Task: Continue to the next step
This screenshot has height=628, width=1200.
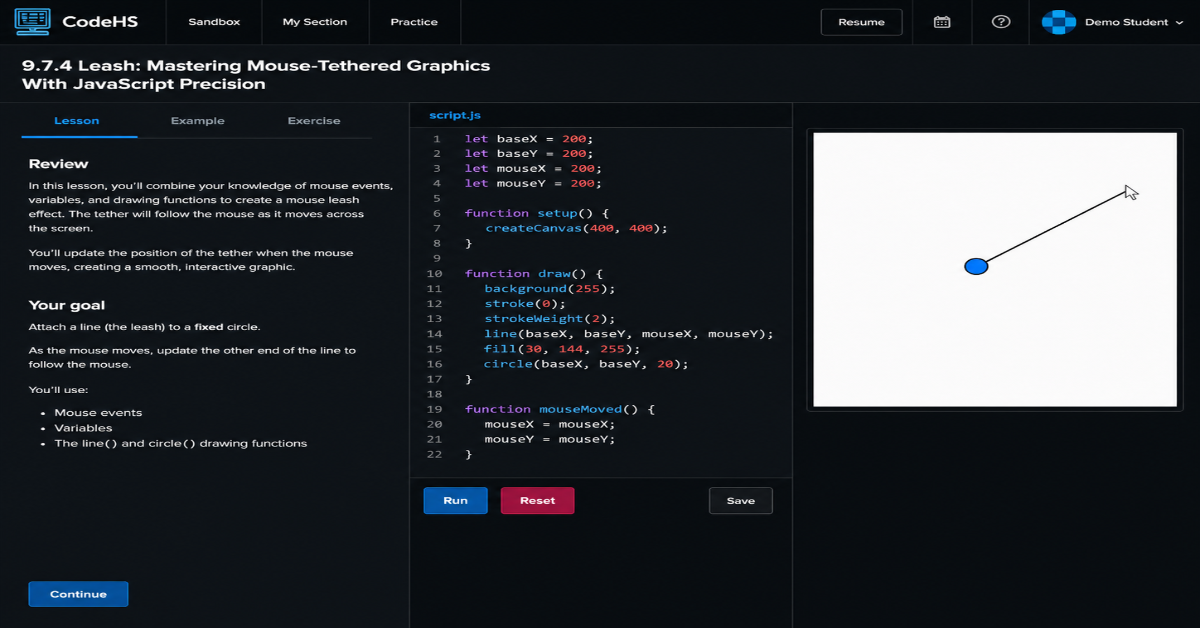Action: [x=78, y=594]
